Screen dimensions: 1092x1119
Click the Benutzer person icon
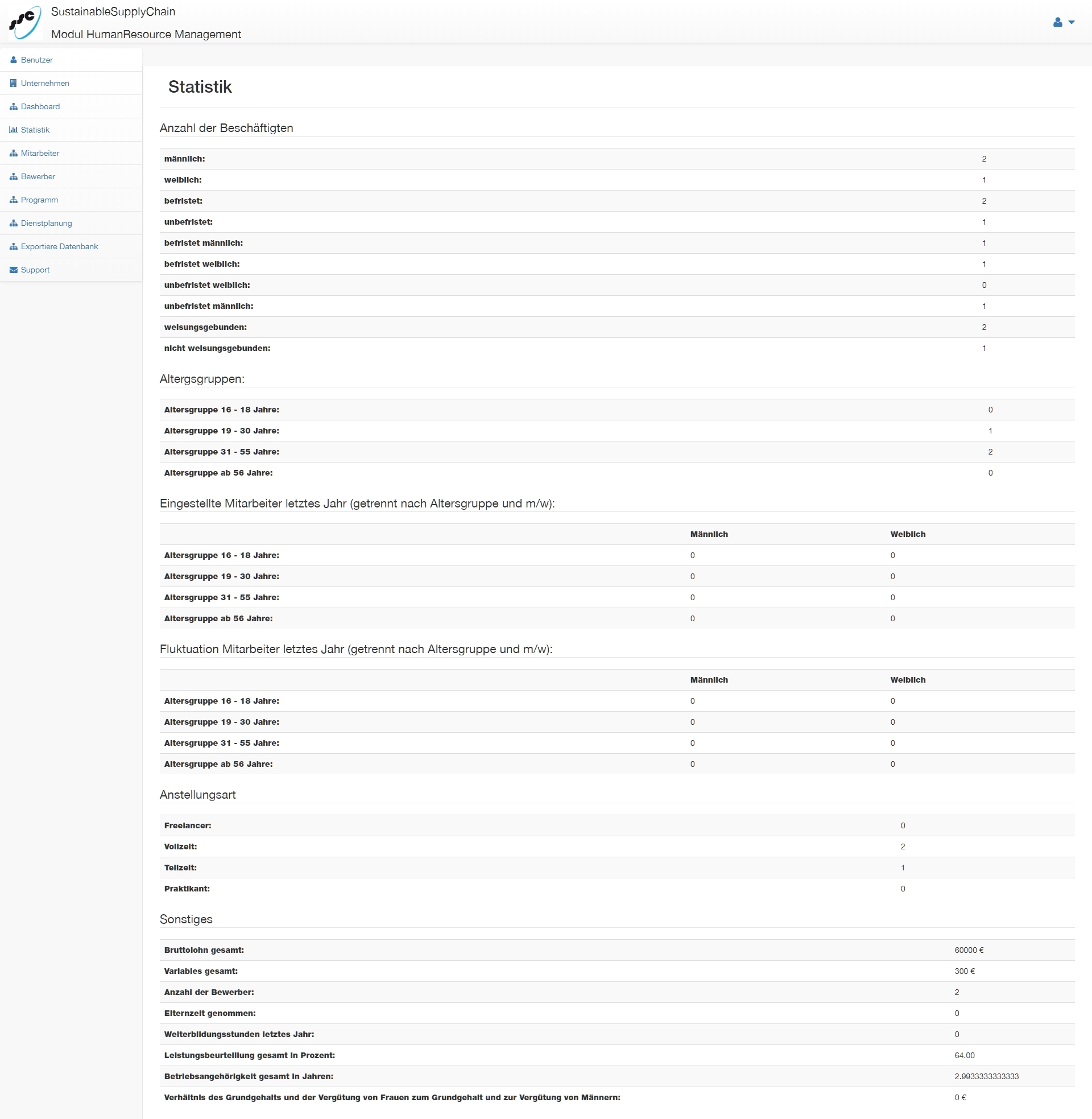pyautogui.click(x=13, y=60)
